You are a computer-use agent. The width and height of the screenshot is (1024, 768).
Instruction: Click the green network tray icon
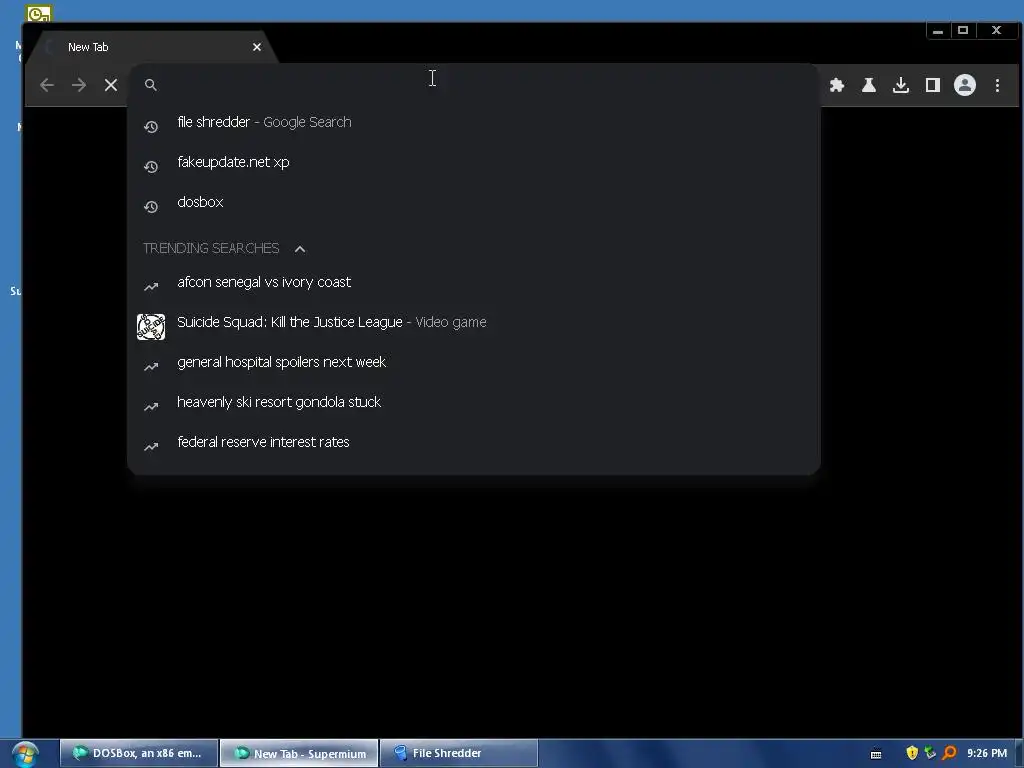(x=930, y=753)
